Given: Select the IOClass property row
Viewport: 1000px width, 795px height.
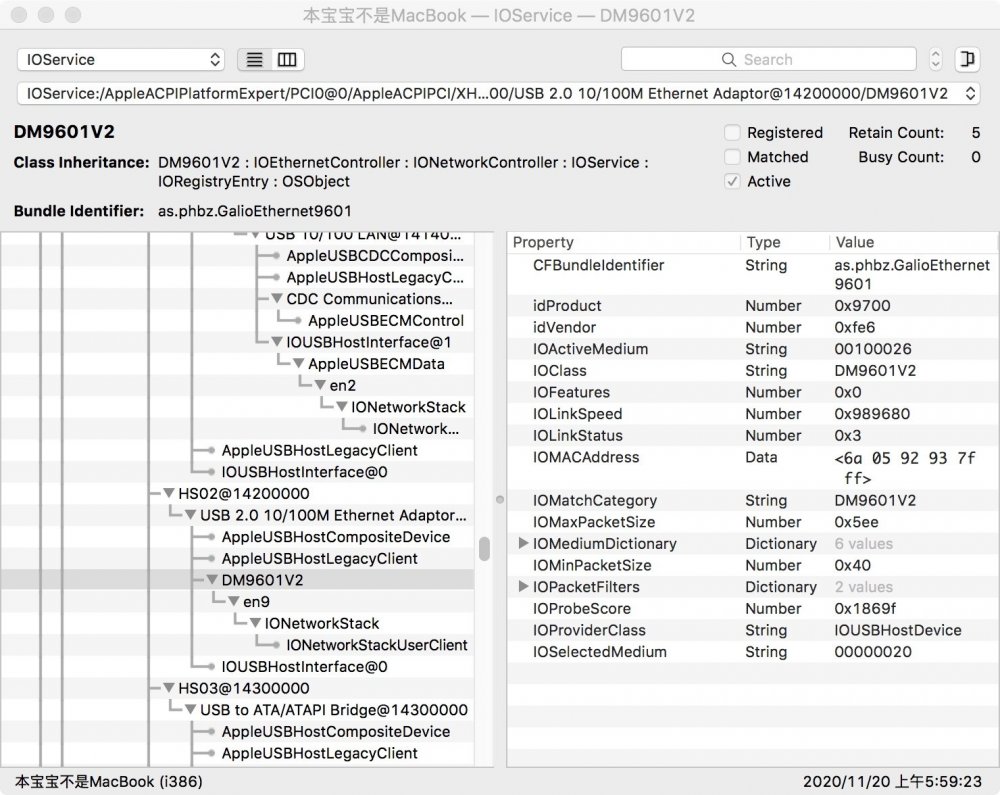Looking at the screenshot, I should pos(753,370).
